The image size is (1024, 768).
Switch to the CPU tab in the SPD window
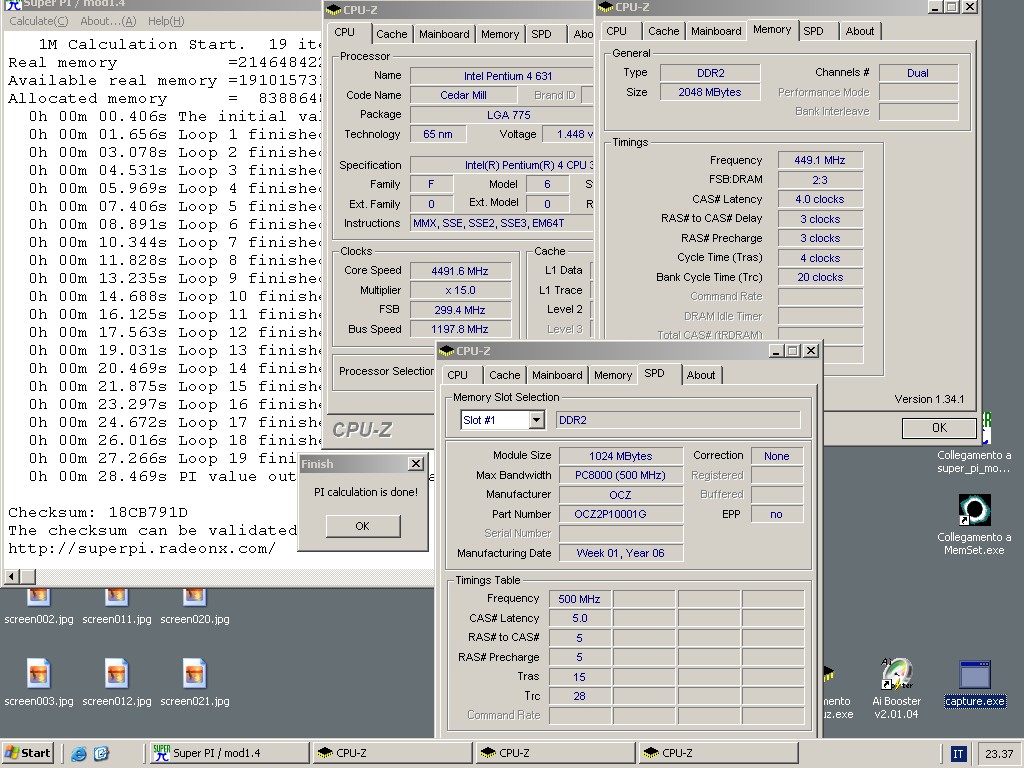click(458, 375)
